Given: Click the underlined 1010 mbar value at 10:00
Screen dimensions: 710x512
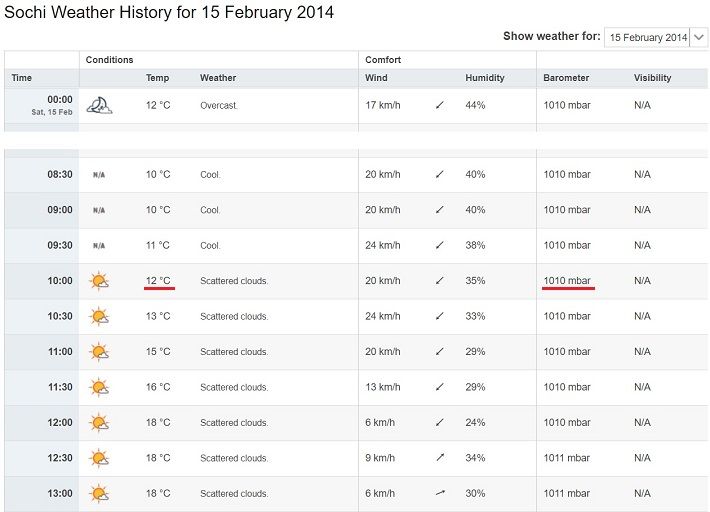Looking at the screenshot, I should coord(567,281).
